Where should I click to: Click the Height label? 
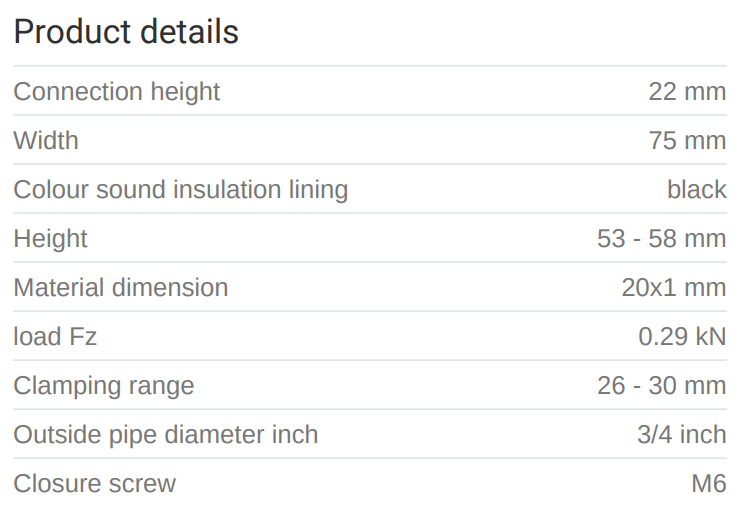tap(50, 239)
